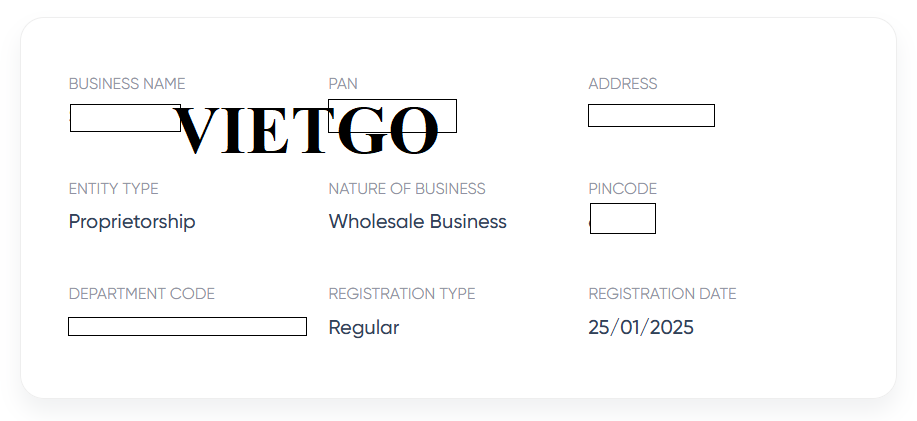This screenshot has width=917, height=421.
Task: Click the ENTITY TYPE label
Action: point(114,189)
